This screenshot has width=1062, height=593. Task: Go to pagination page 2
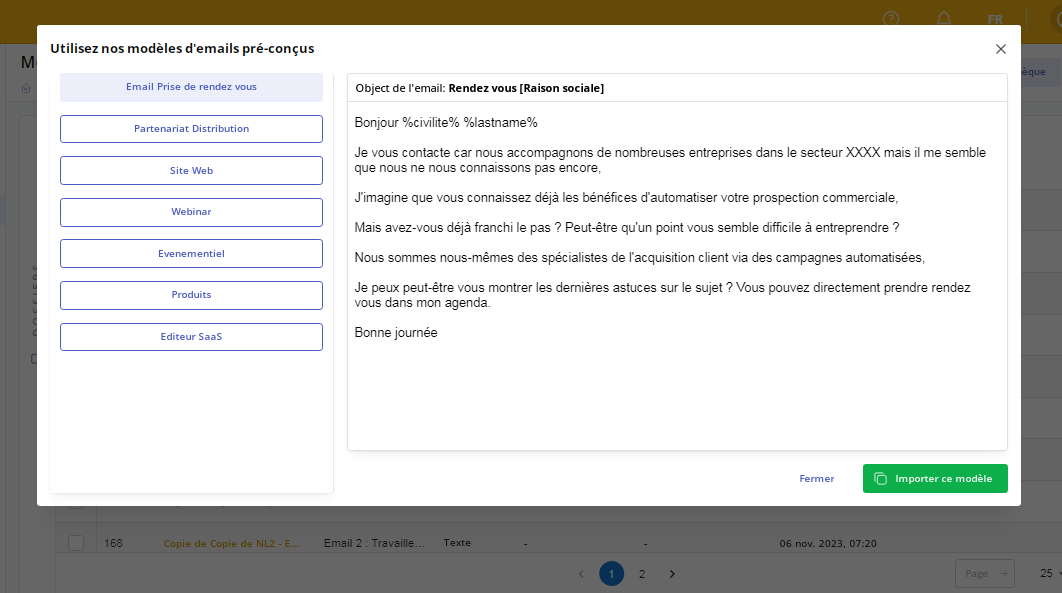click(x=641, y=574)
